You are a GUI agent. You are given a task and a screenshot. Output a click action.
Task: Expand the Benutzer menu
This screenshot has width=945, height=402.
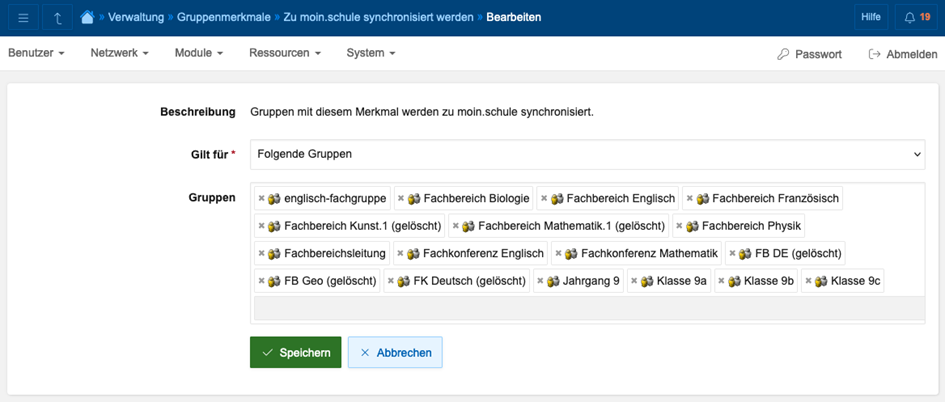coord(36,53)
